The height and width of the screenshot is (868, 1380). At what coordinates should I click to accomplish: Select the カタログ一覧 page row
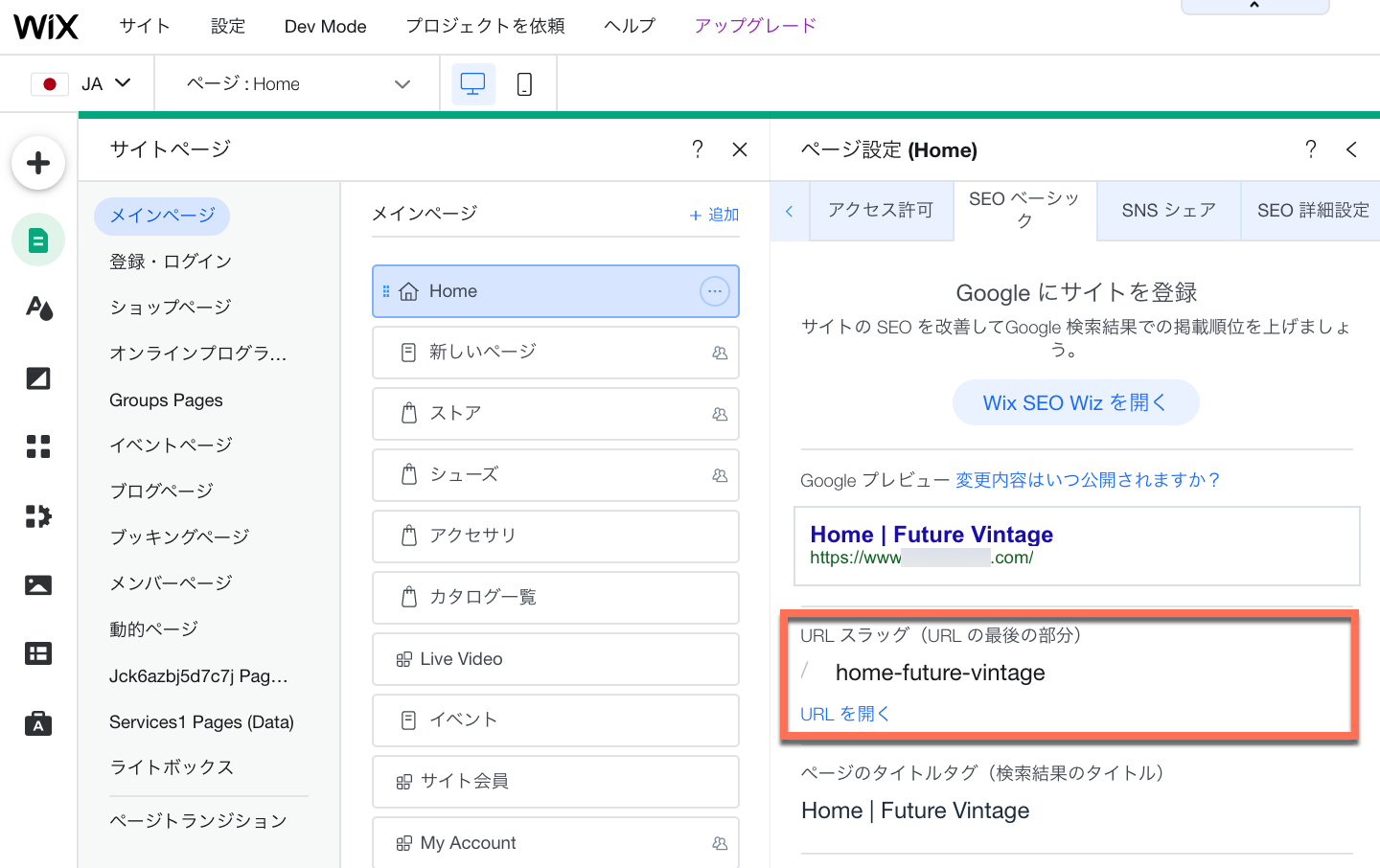556,598
